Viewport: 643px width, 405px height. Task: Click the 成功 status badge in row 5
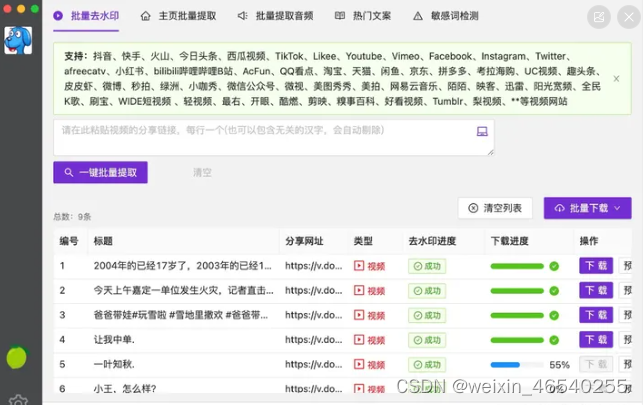tap(427, 365)
